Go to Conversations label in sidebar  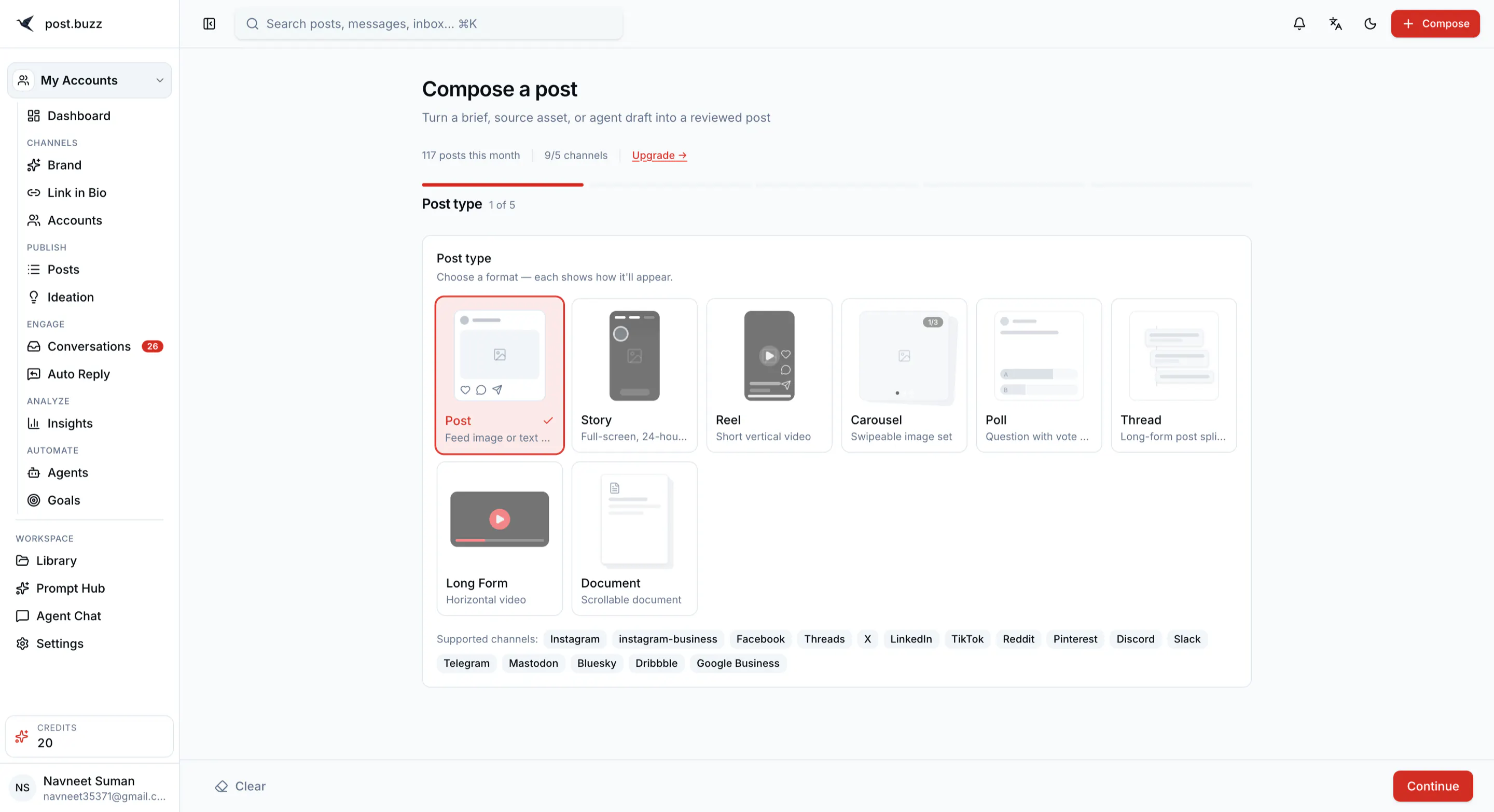point(89,346)
